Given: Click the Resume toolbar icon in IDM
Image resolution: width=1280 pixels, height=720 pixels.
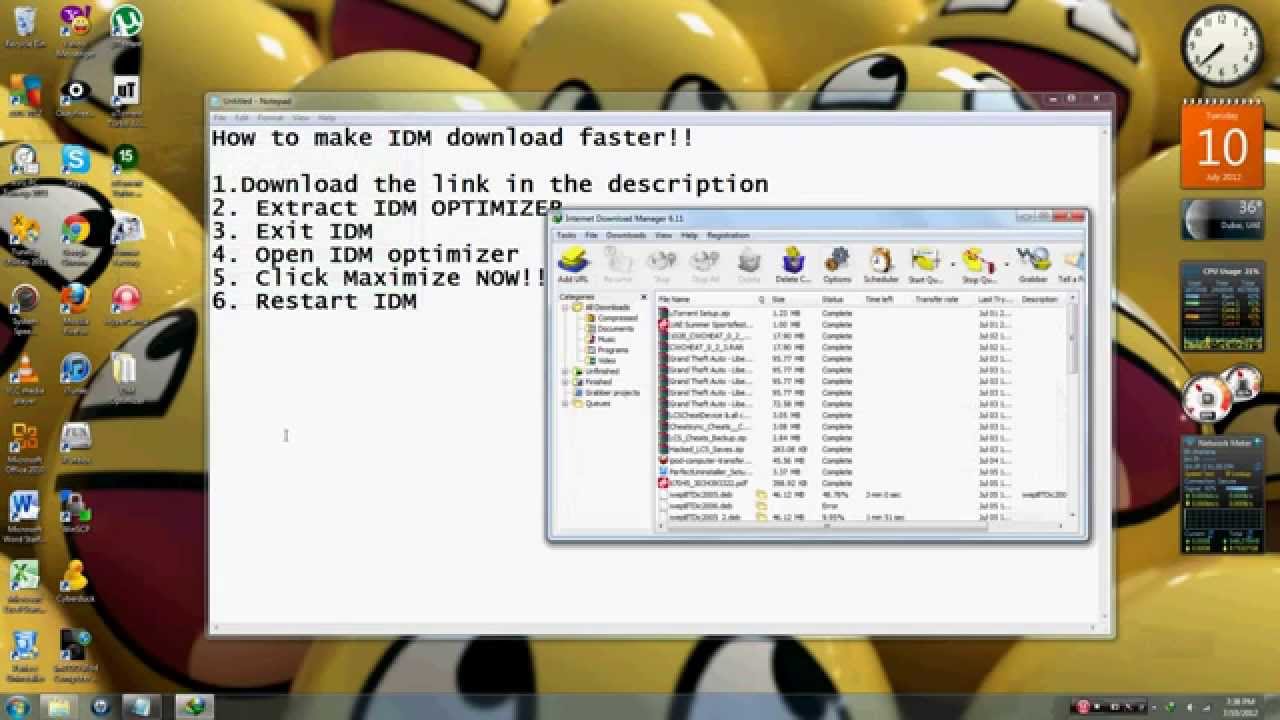Looking at the screenshot, I should coord(618,265).
